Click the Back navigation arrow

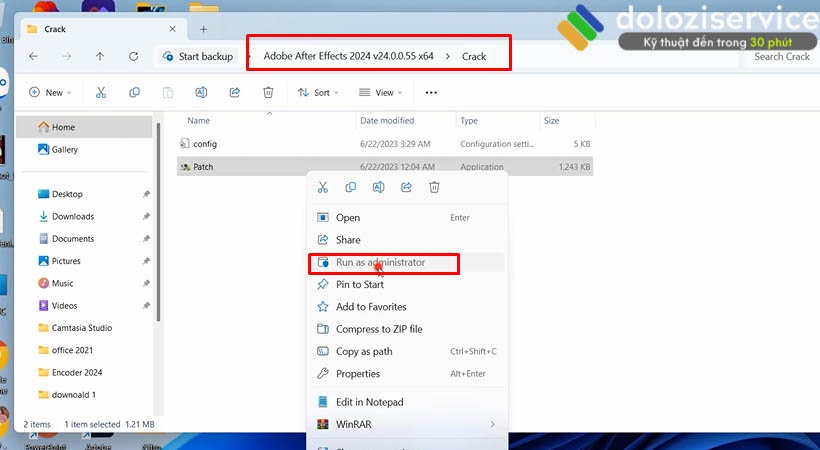pyautogui.click(x=33, y=57)
